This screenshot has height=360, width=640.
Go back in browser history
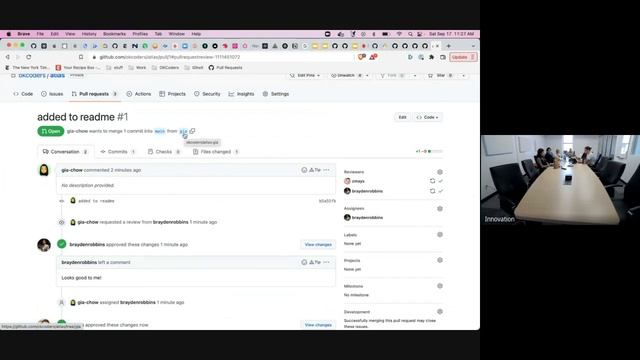click(7, 57)
